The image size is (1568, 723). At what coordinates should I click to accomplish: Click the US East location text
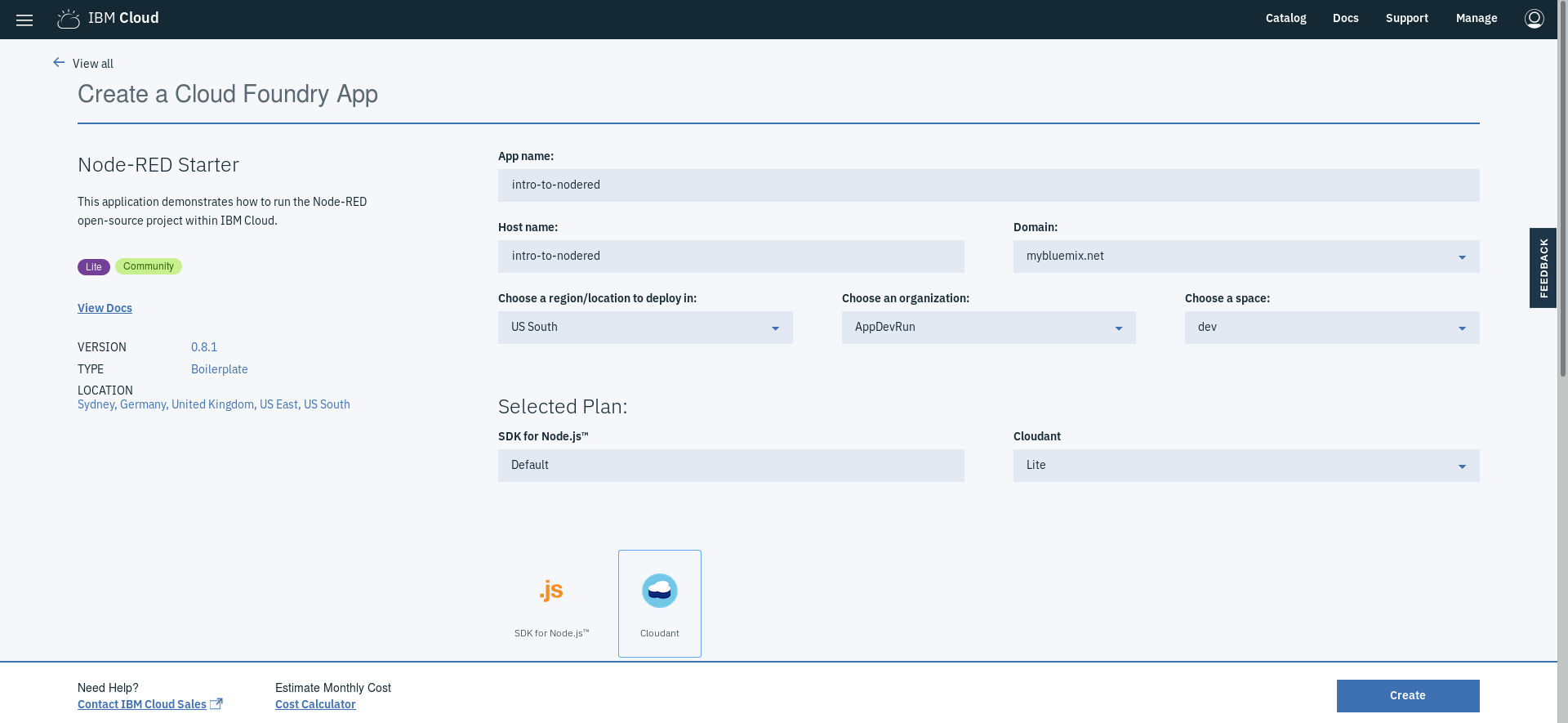tap(278, 404)
